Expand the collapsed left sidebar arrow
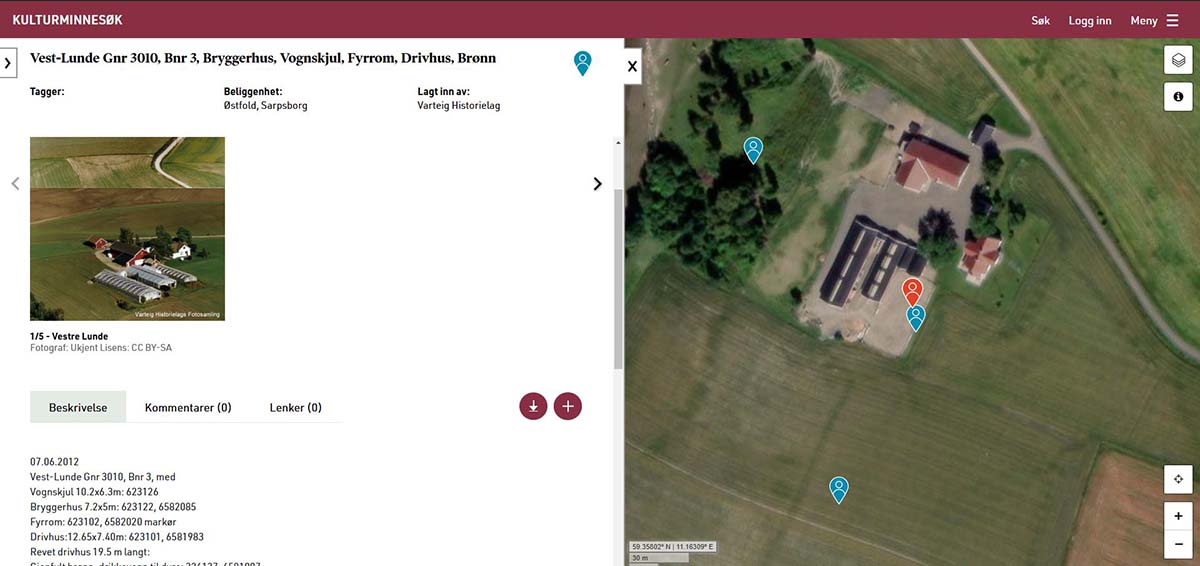Image resolution: width=1200 pixels, height=566 pixels. pyautogui.click(x=8, y=63)
